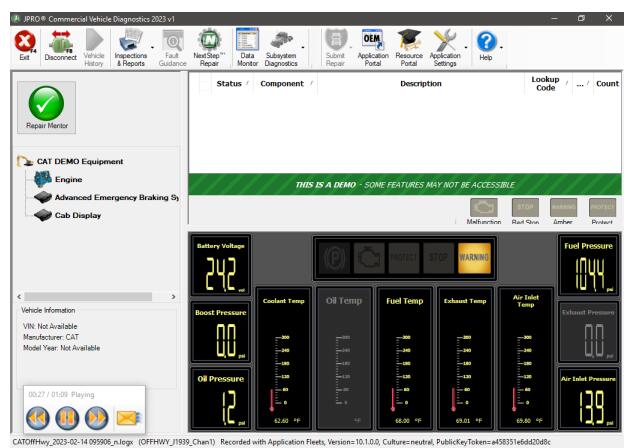Click the dashboard STOP indicator
634x448 pixels.
click(439, 258)
